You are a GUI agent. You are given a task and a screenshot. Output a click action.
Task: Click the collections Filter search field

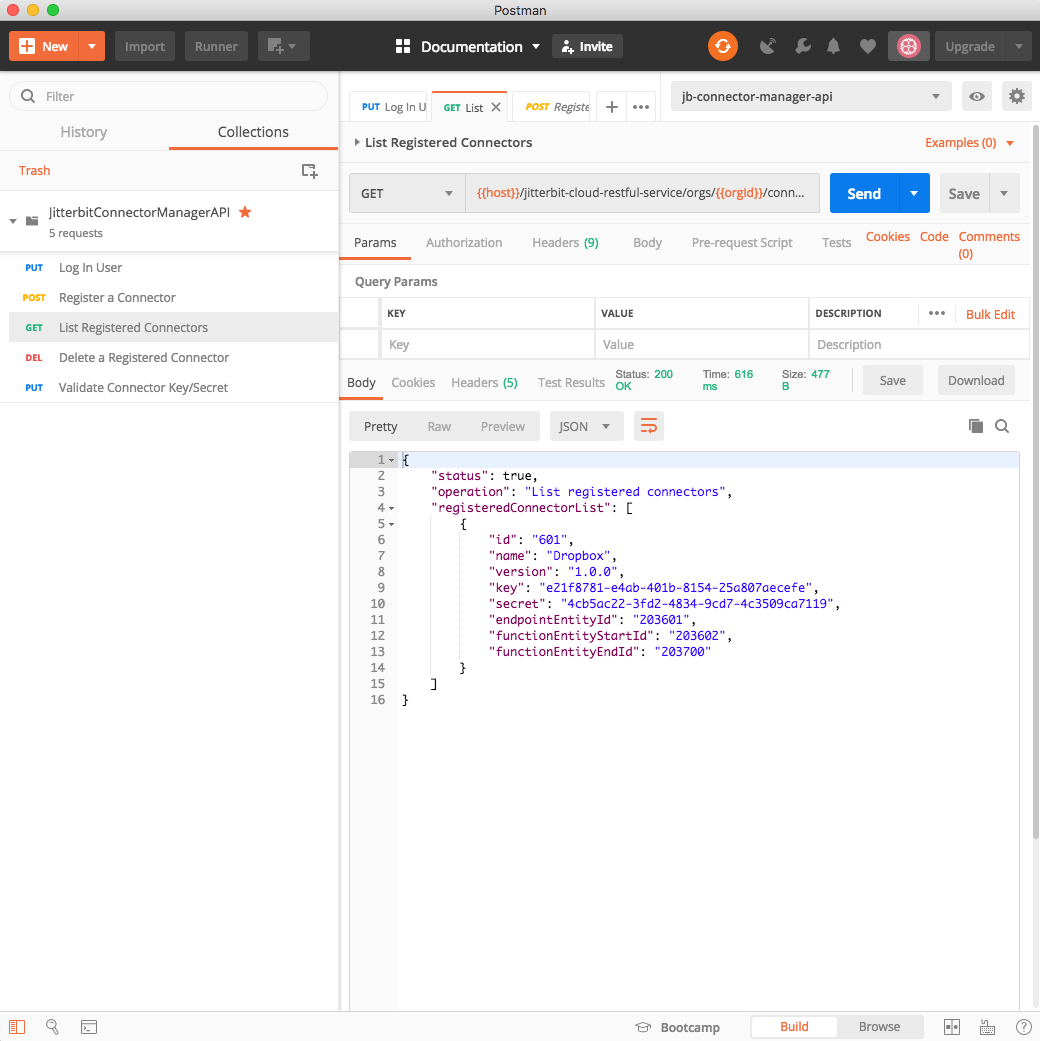168,96
